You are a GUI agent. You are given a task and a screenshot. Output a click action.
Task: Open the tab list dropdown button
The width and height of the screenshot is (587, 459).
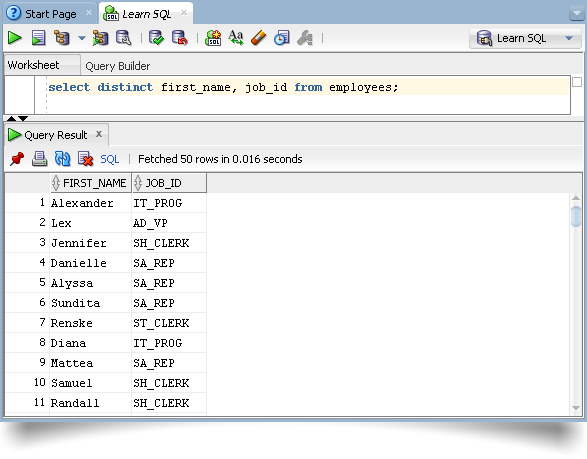(x=576, y=14)
